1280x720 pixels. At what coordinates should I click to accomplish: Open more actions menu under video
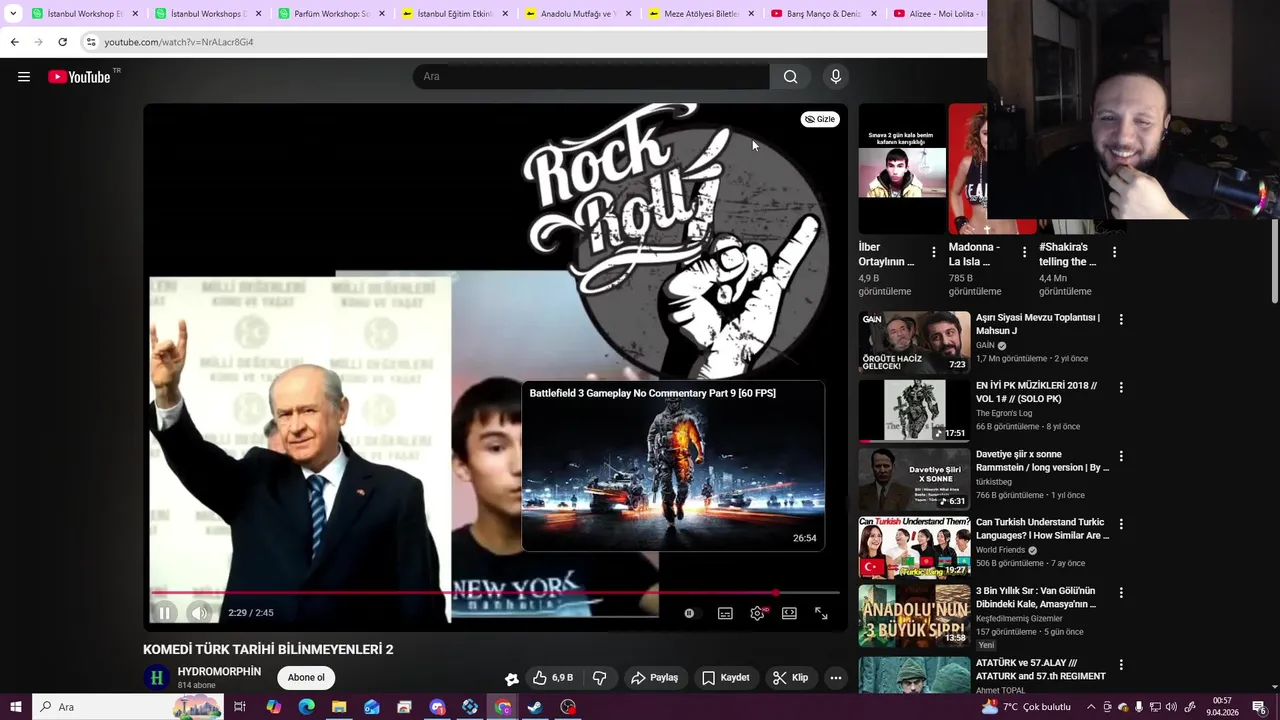coord(836,678)
